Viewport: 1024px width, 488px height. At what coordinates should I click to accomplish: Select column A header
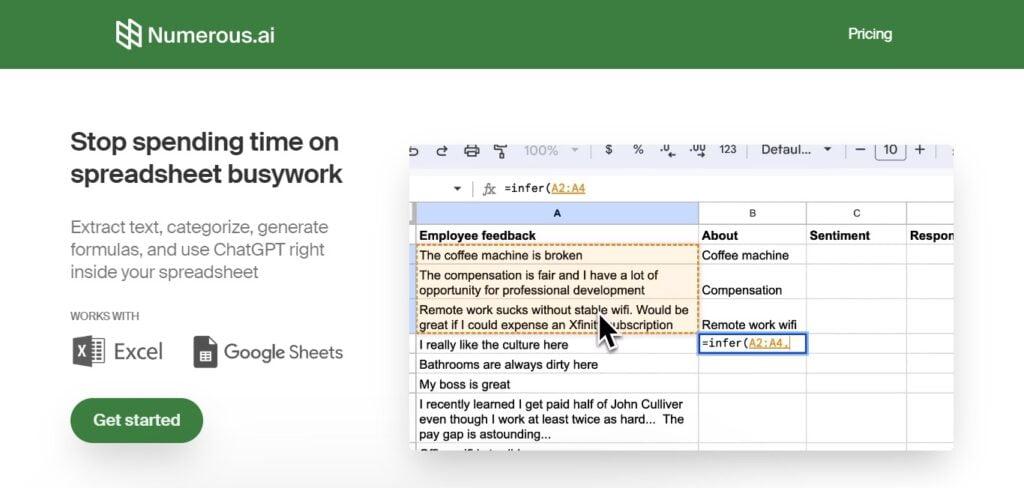(x=557, y=213)
